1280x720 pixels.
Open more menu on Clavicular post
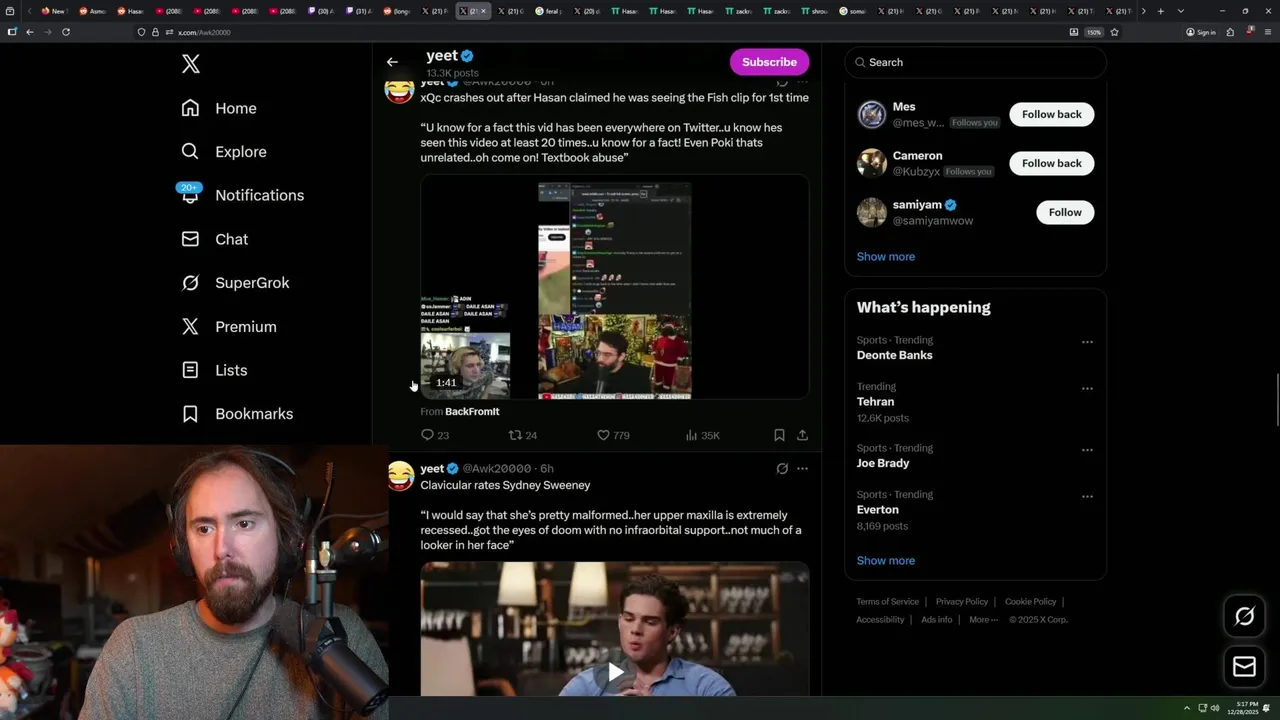pos(802,468)
